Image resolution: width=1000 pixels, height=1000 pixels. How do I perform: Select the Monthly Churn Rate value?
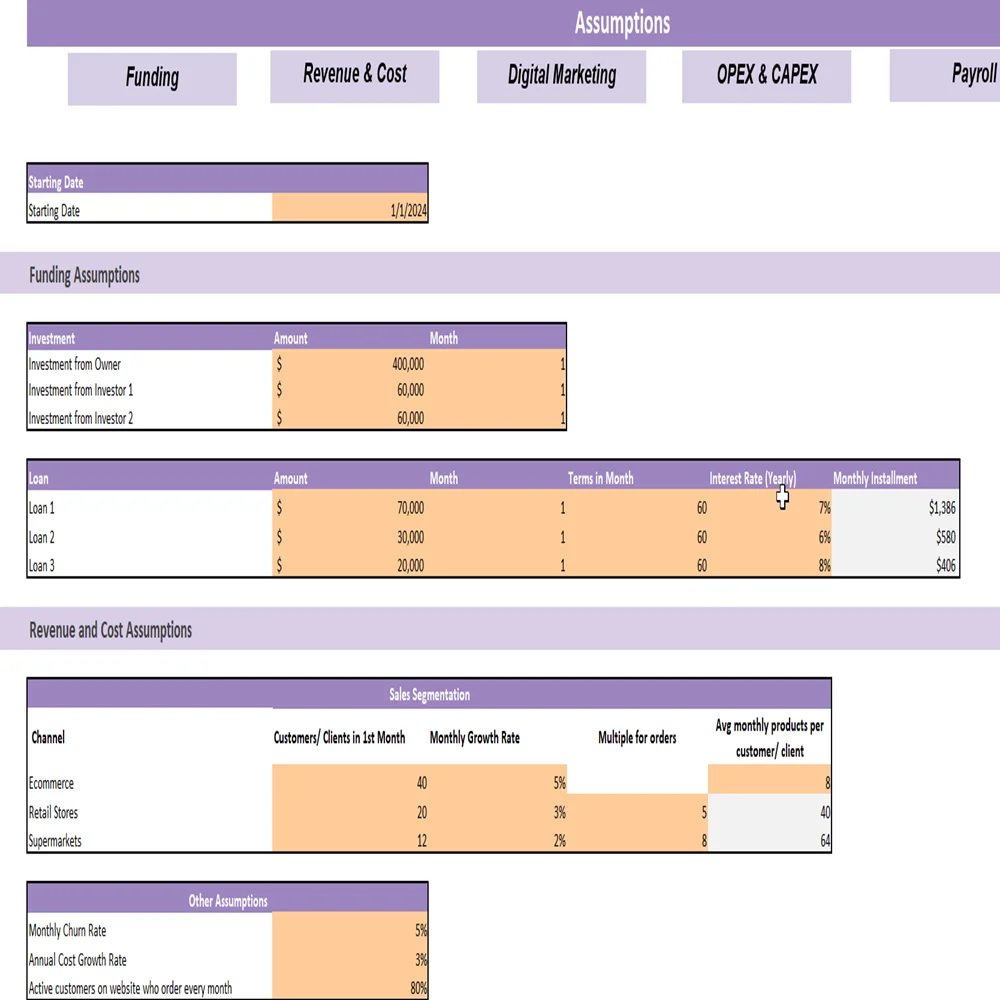click(x=349, y=930)
